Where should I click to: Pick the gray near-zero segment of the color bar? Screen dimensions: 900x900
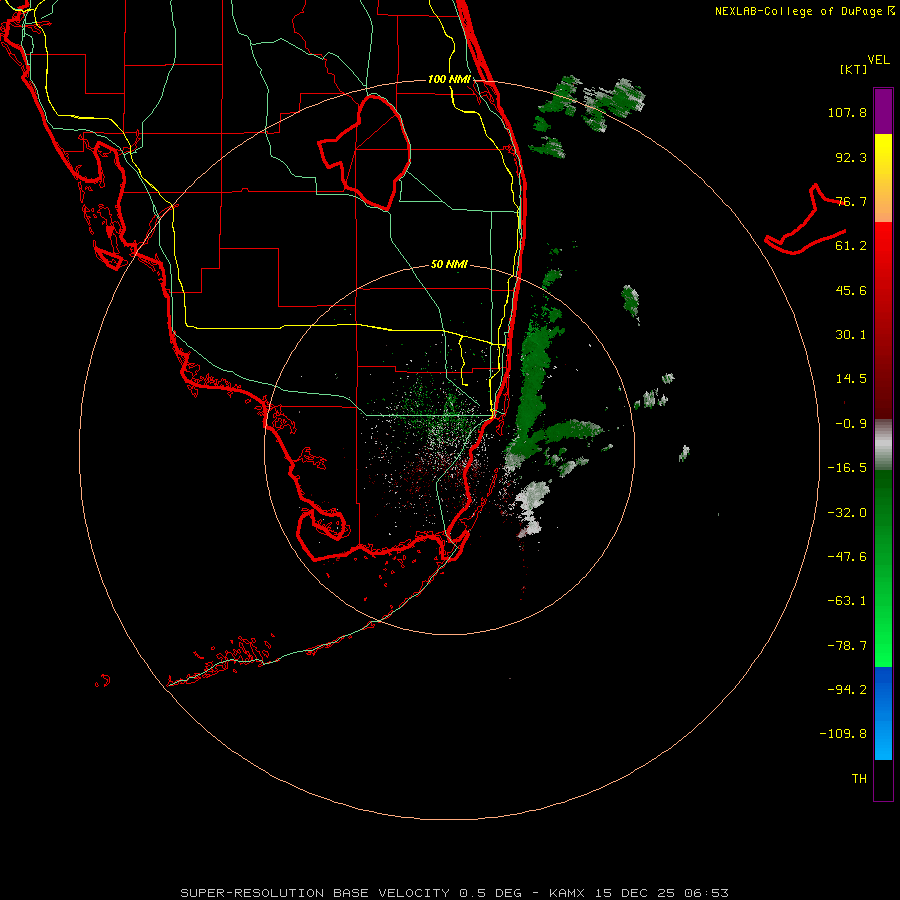coord(883,444)
